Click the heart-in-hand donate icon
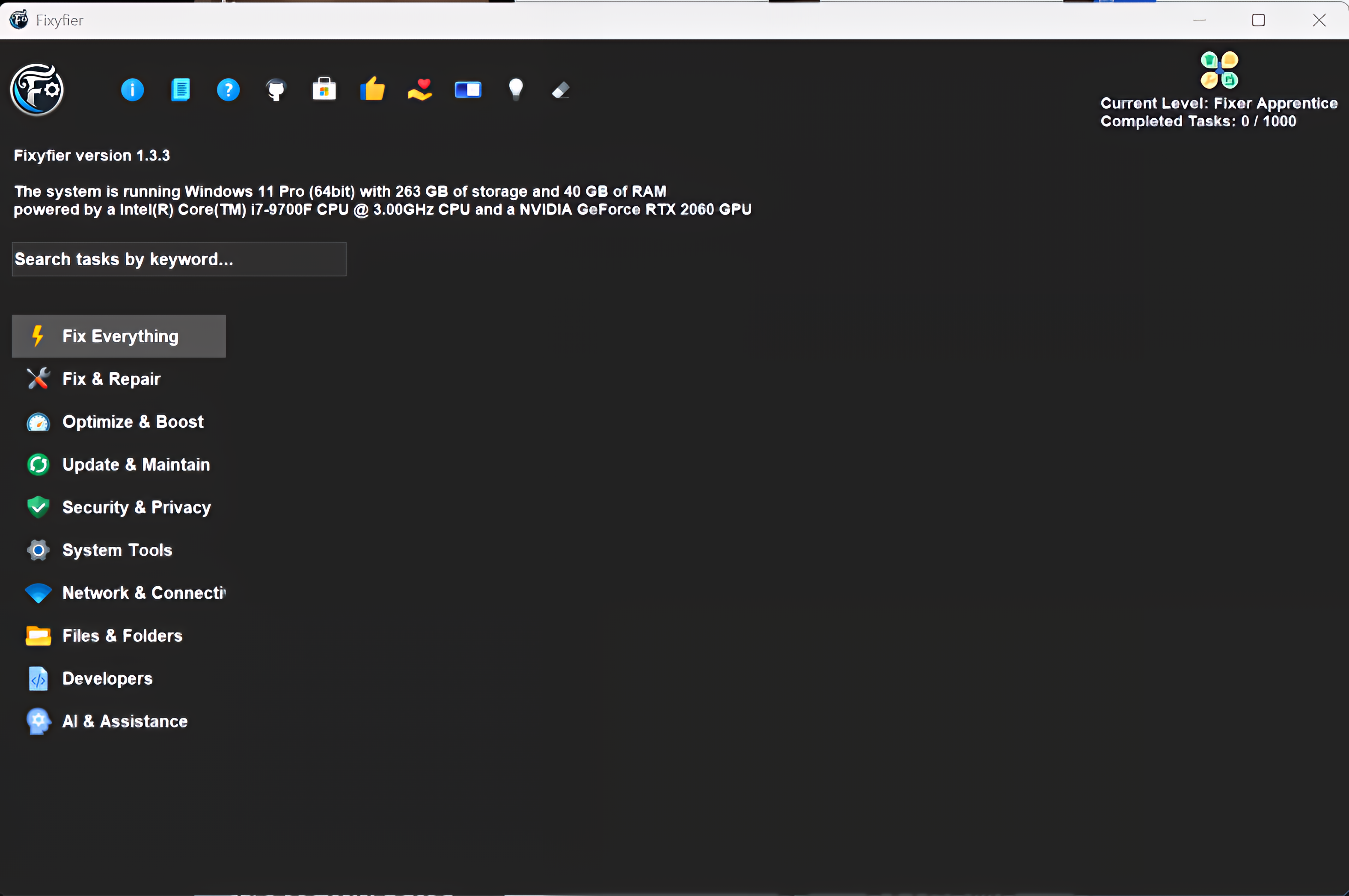This screenshot has height=896, width=1349. coord(420,90)
